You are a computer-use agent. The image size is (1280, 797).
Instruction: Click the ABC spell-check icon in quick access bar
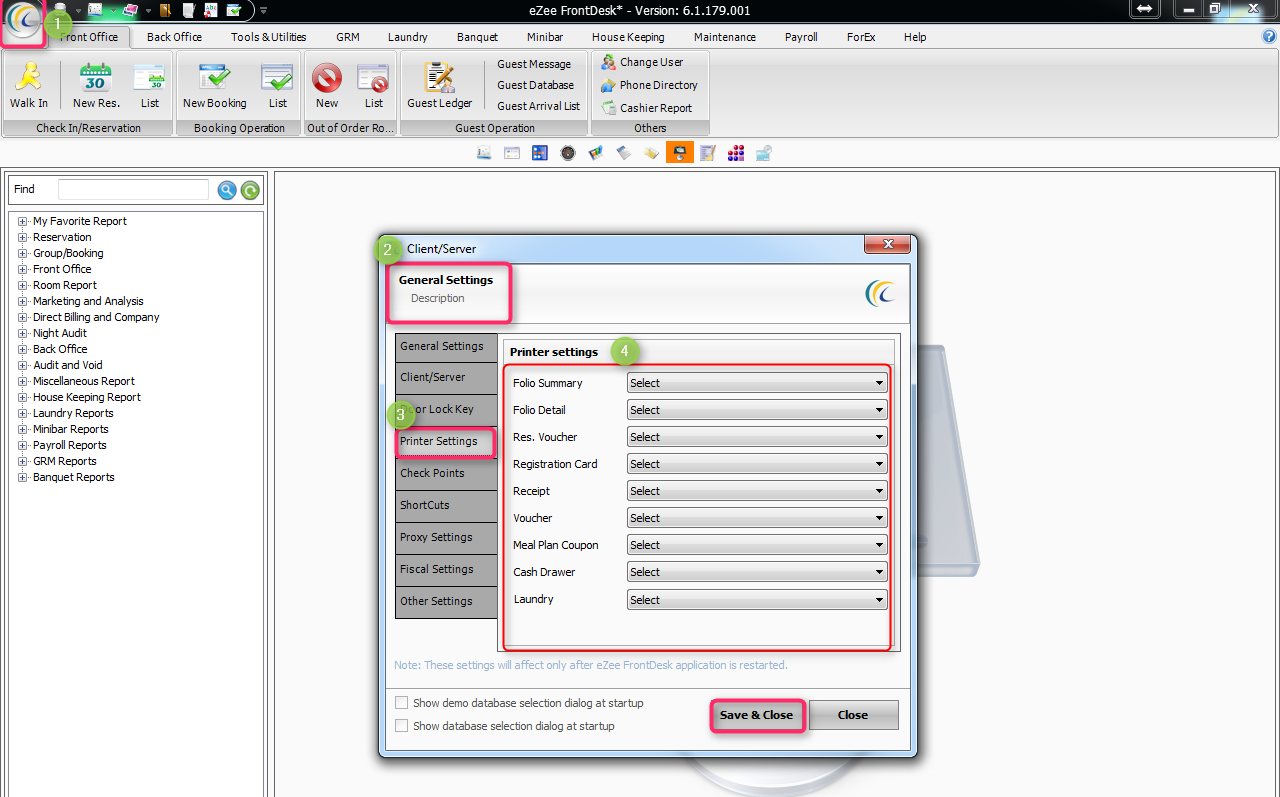click(210, 10)
